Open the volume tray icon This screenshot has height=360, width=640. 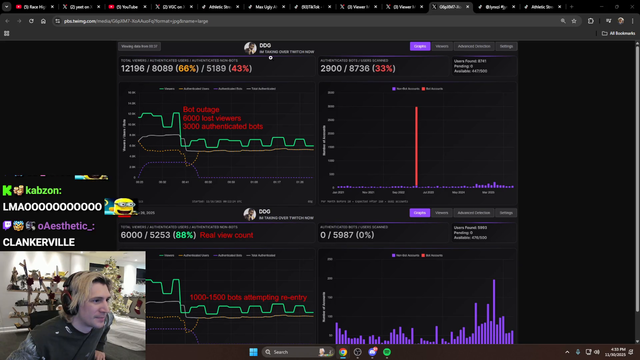click(x=597, y=352)
